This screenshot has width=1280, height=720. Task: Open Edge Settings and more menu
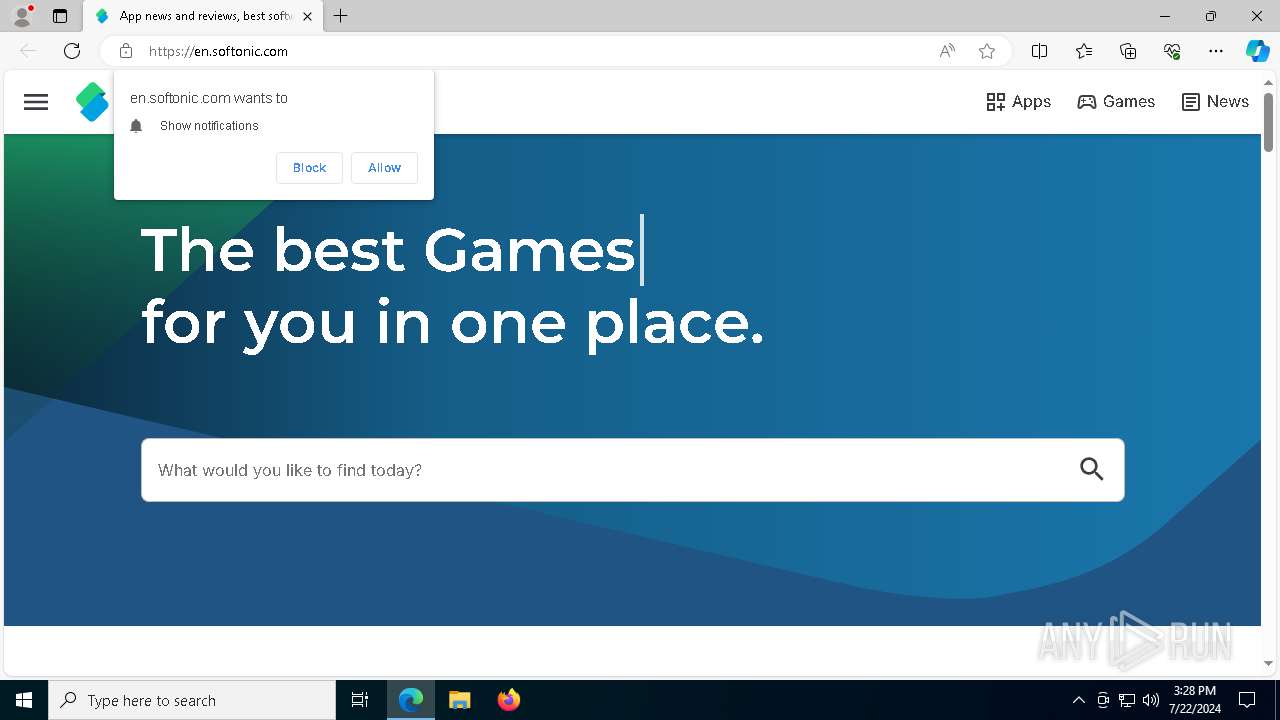(1216, 51)
